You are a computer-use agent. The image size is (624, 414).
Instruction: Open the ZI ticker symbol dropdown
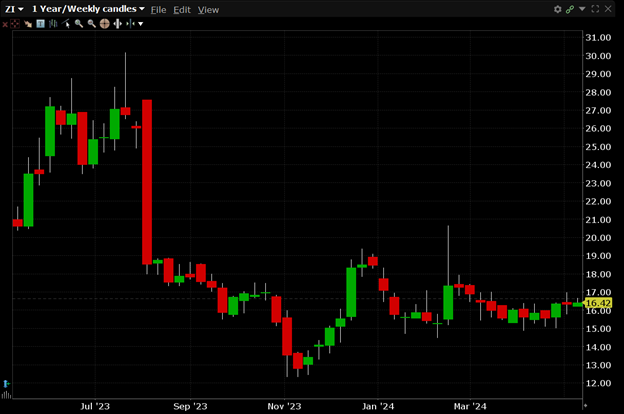click(x=14, y=9)
